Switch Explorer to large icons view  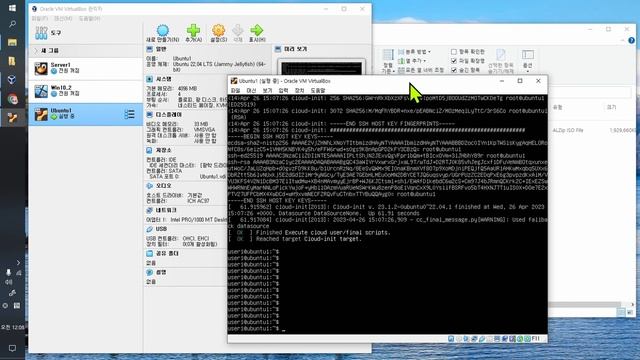coord(629,313)
